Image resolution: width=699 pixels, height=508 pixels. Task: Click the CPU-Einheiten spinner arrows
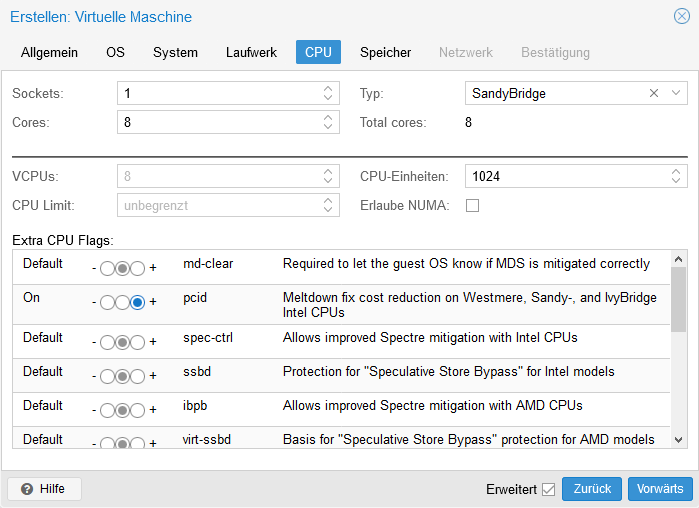tap(676, 176)
